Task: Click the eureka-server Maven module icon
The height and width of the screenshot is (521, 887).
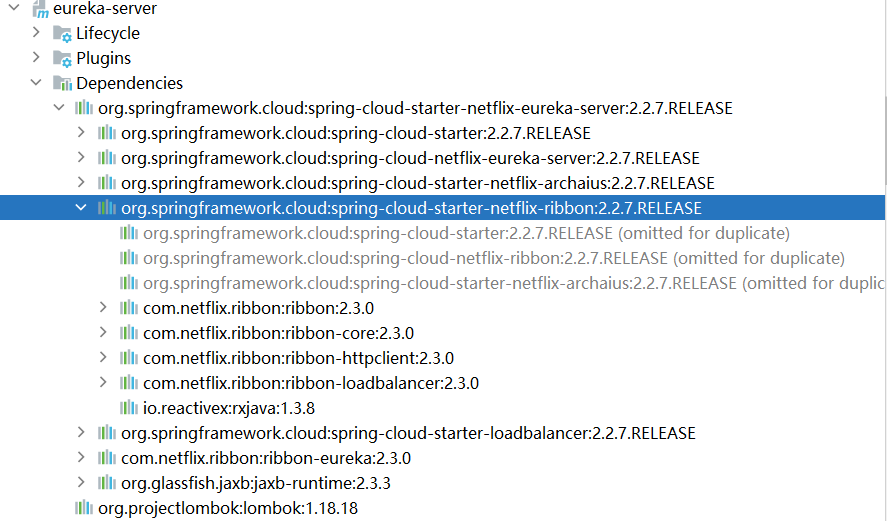Action: click(x=40, y=9)
